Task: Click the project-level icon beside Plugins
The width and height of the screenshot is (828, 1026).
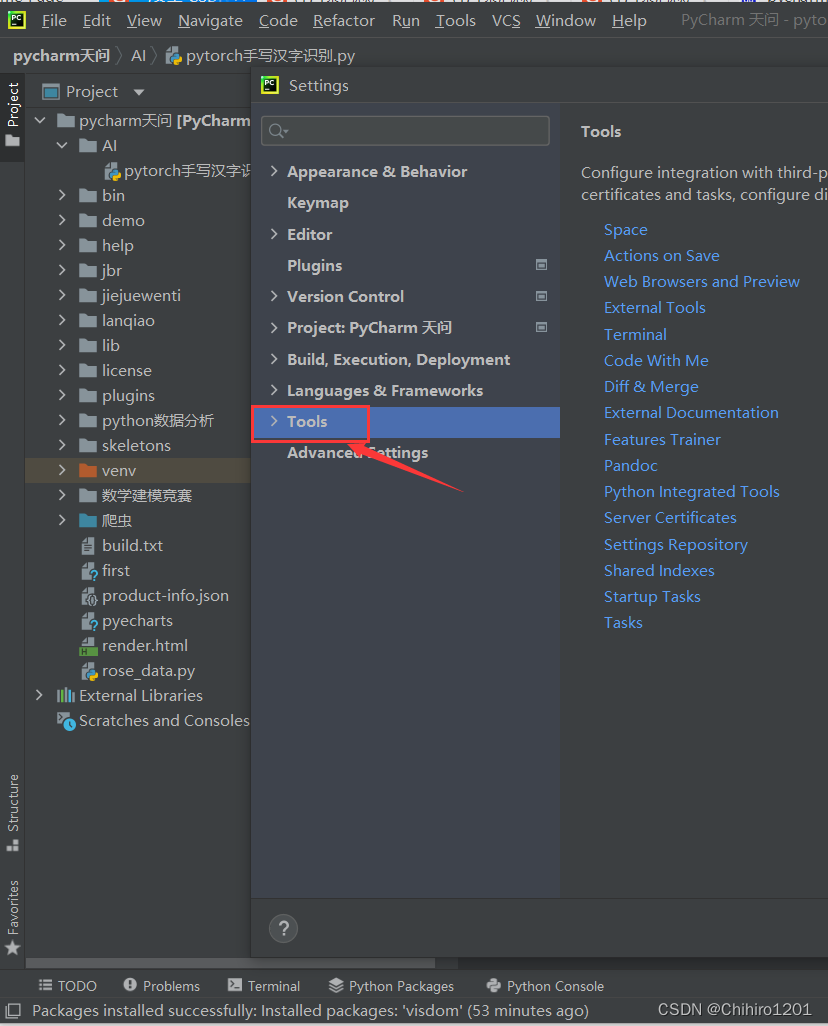Action: pyautogui.click(x=541, y=265)
